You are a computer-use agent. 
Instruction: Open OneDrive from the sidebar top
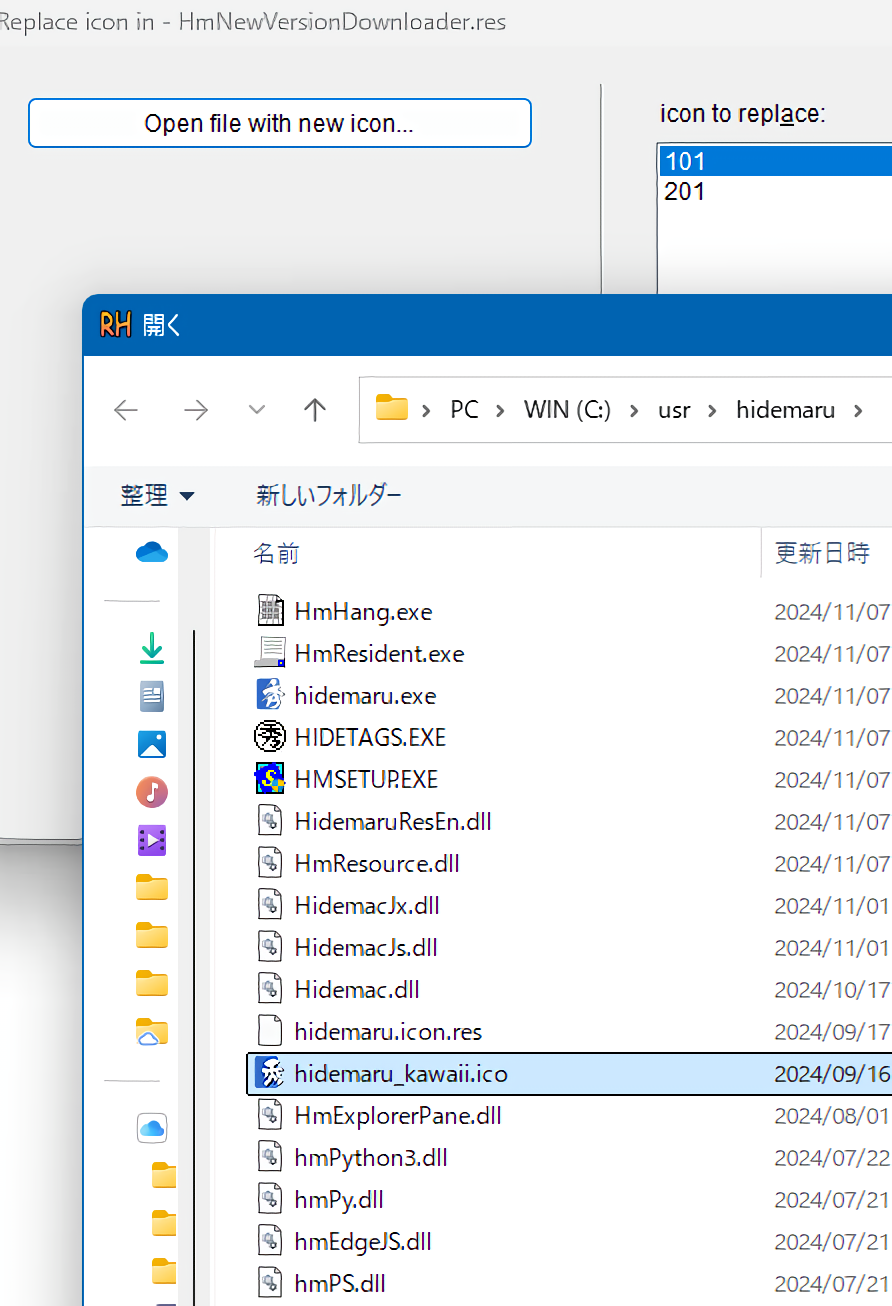152,553
